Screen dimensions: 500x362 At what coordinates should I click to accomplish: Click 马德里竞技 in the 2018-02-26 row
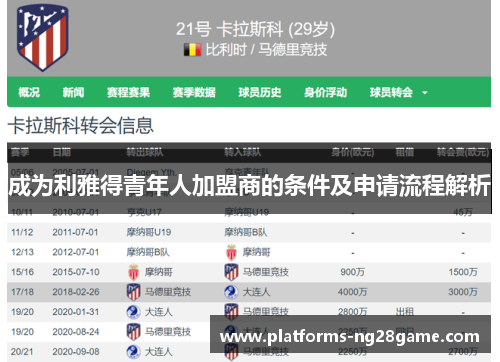coord(168,292)
